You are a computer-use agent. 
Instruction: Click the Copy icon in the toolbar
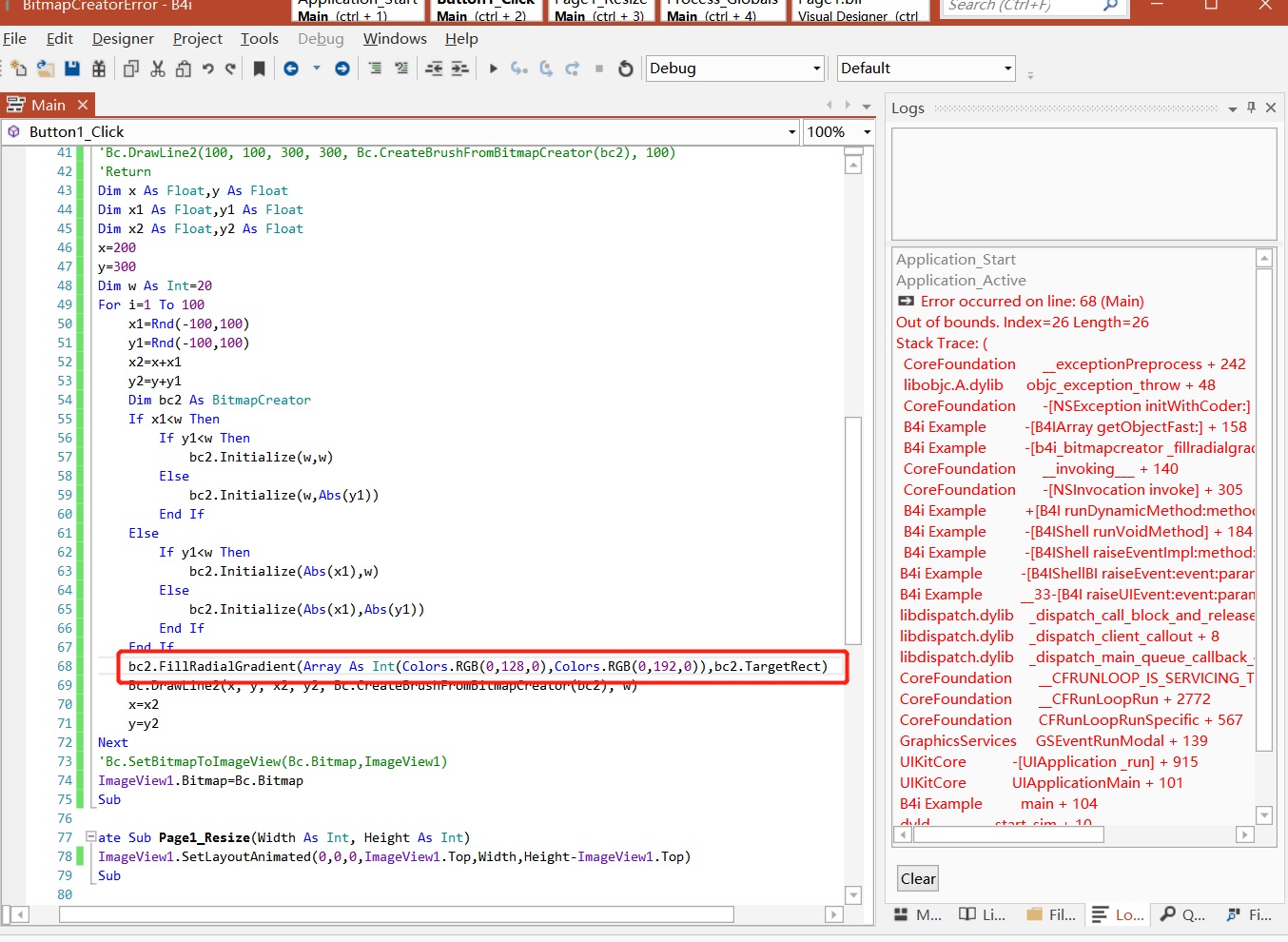(x=131, y=69)
